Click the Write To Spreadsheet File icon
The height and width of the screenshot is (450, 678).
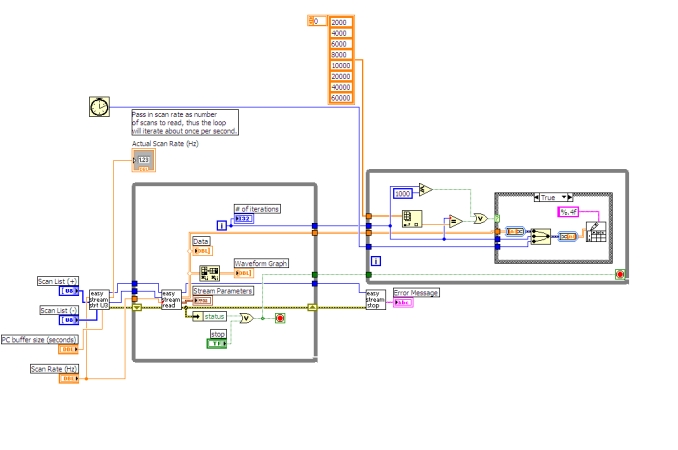point(596,231)
